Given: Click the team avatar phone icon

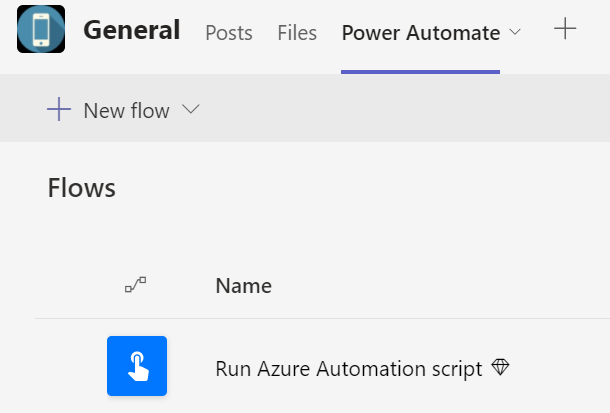Looking at the screenshot, I should (x=41, y=29).
